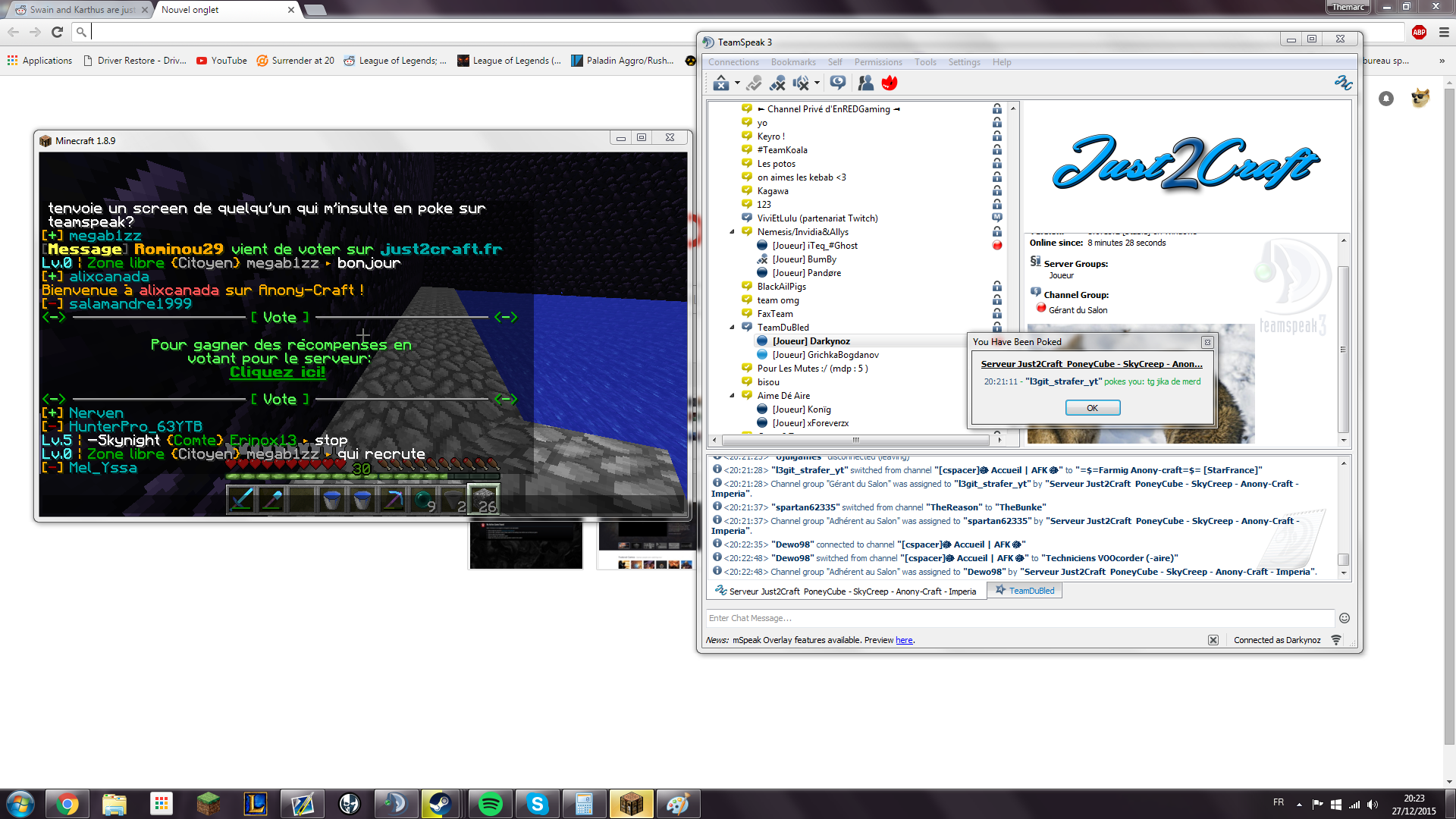Toggle the mute microphone toolbar icon
This screenshot has width=1456, height=819.
click(777, 83)
